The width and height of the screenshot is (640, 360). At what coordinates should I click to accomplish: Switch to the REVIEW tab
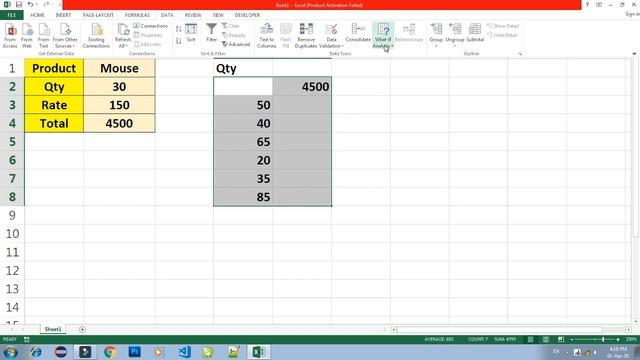pyautogui.click(x=193, y=15)
